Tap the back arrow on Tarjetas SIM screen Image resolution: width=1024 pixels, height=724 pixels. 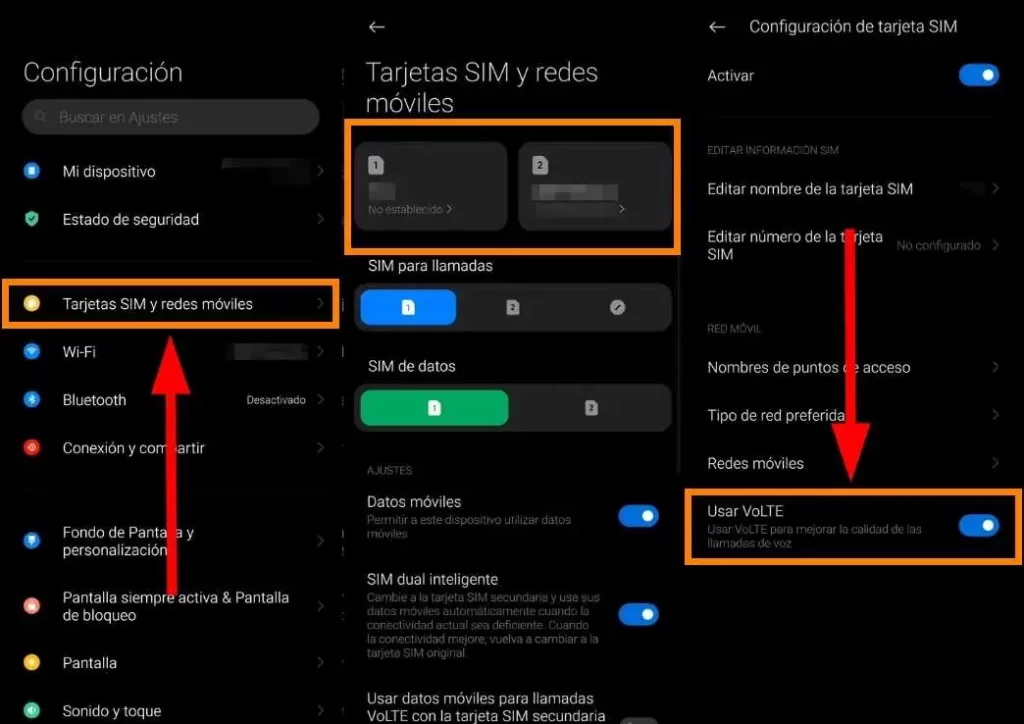(377, 27)
